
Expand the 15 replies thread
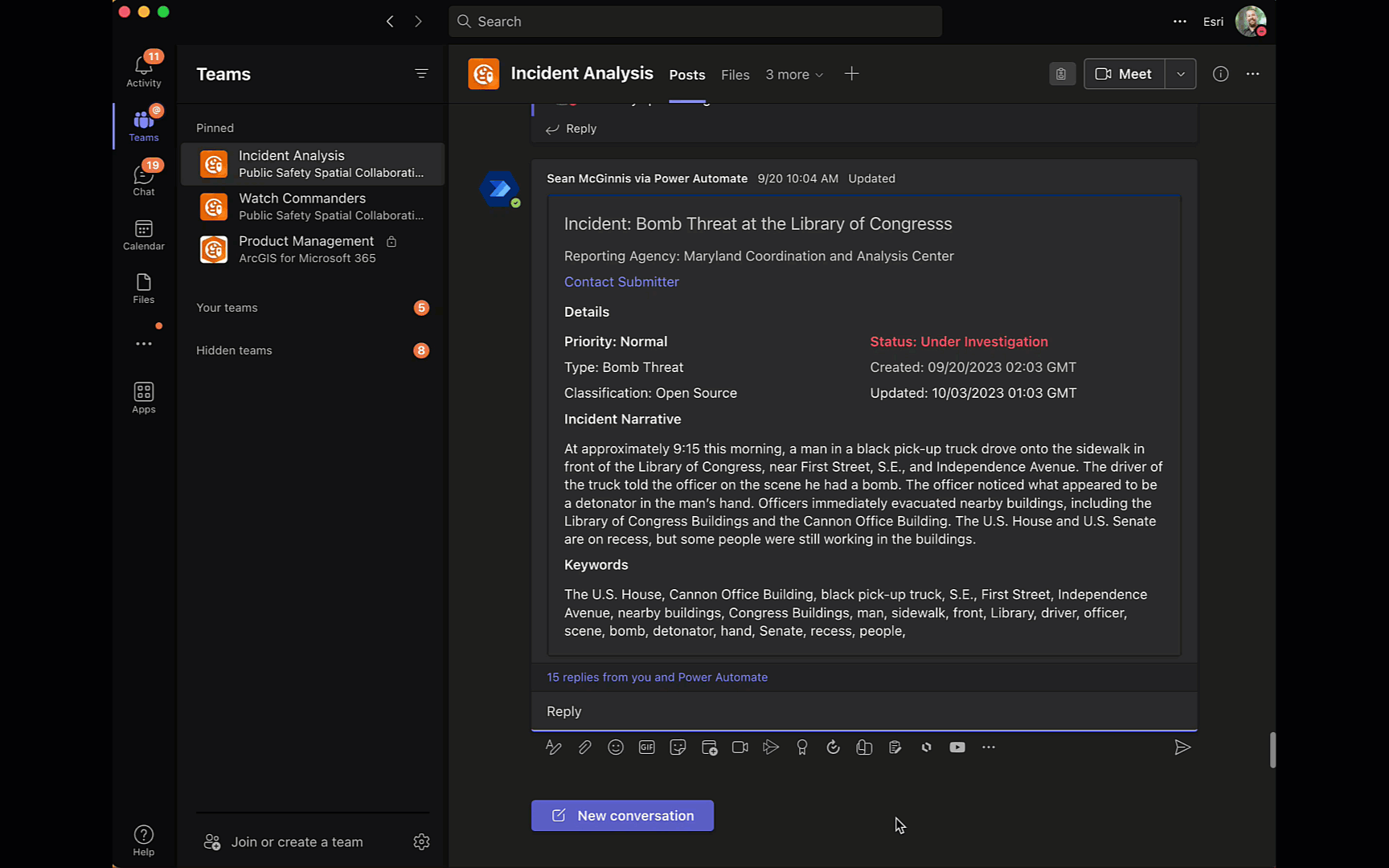tap(657, 678)
